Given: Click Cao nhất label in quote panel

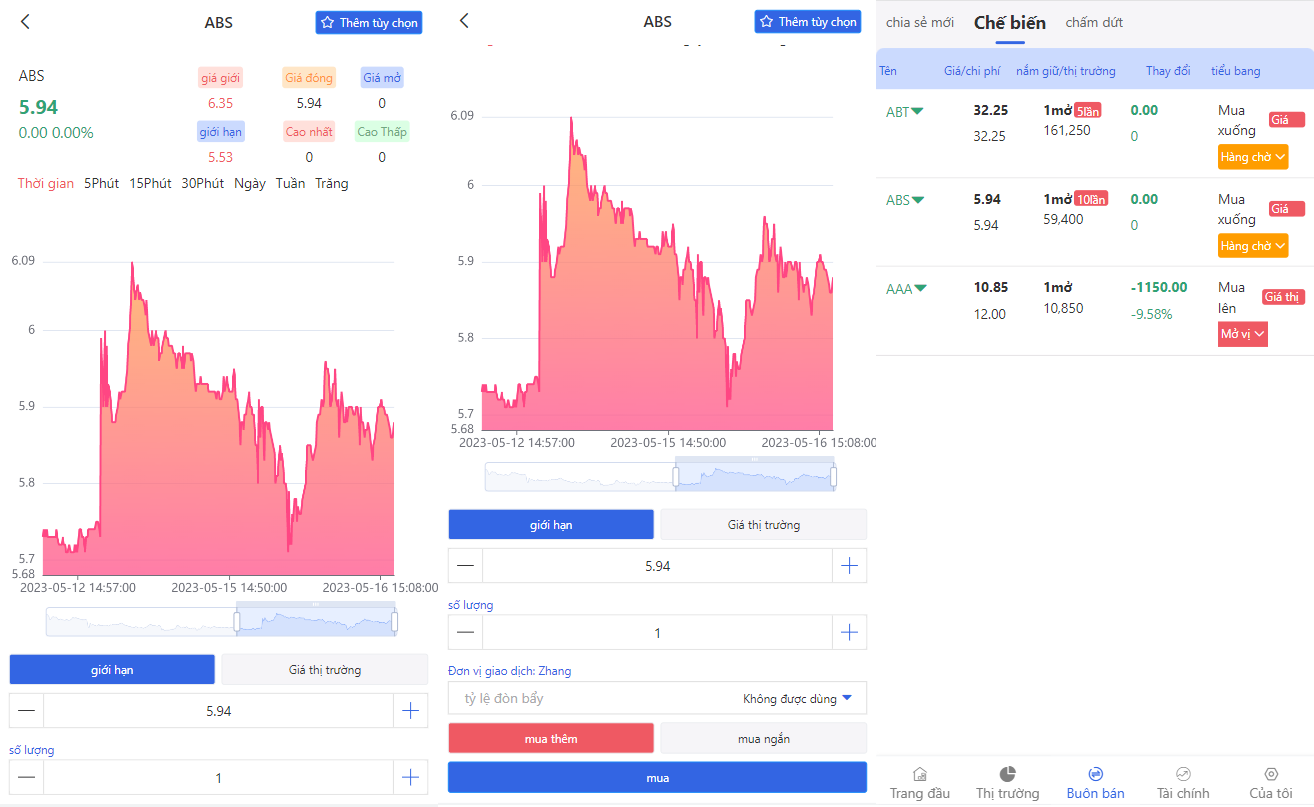Looking at the screenshot, I should 309,132.
